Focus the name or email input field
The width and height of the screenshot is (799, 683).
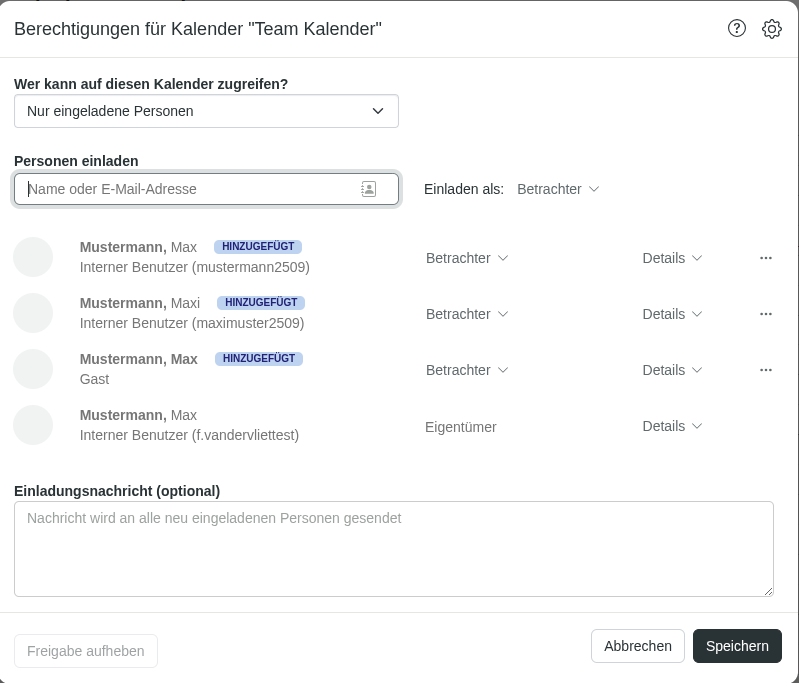coord(190,189)
